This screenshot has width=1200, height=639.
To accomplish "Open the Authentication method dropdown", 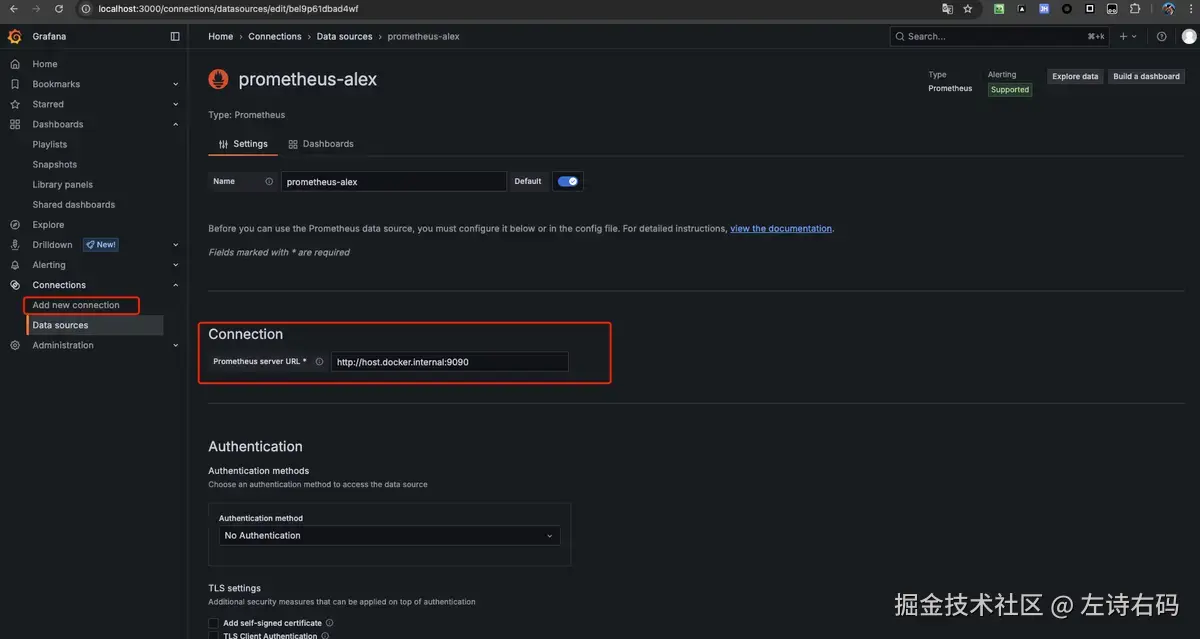I will [389, 536].
